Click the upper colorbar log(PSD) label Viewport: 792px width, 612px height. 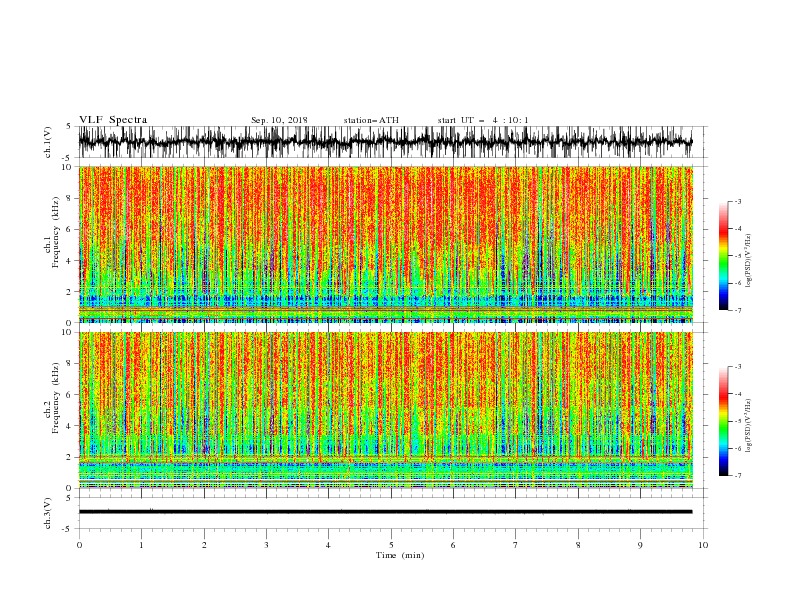click(749, 261)
